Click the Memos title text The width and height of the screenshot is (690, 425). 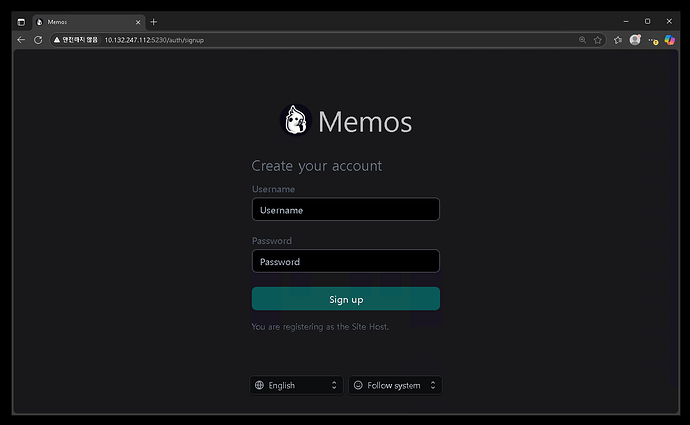pyautogui.click(x=365, y=121)
